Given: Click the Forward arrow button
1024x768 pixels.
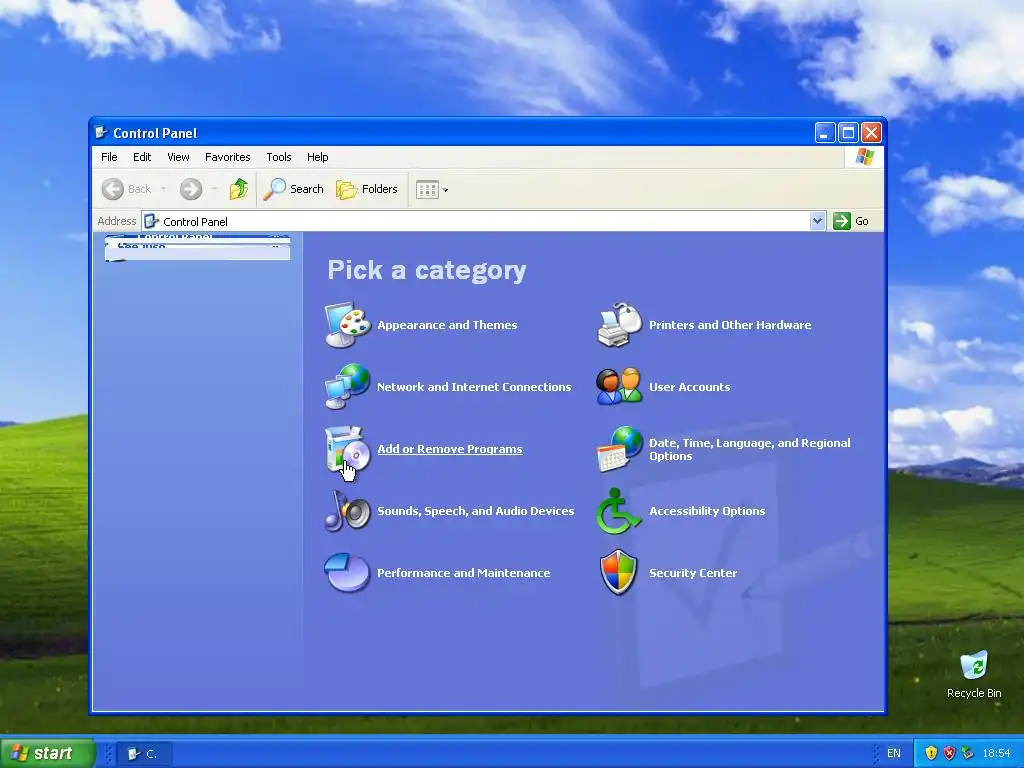Looking at the screenshot, I should click(191, 189).
